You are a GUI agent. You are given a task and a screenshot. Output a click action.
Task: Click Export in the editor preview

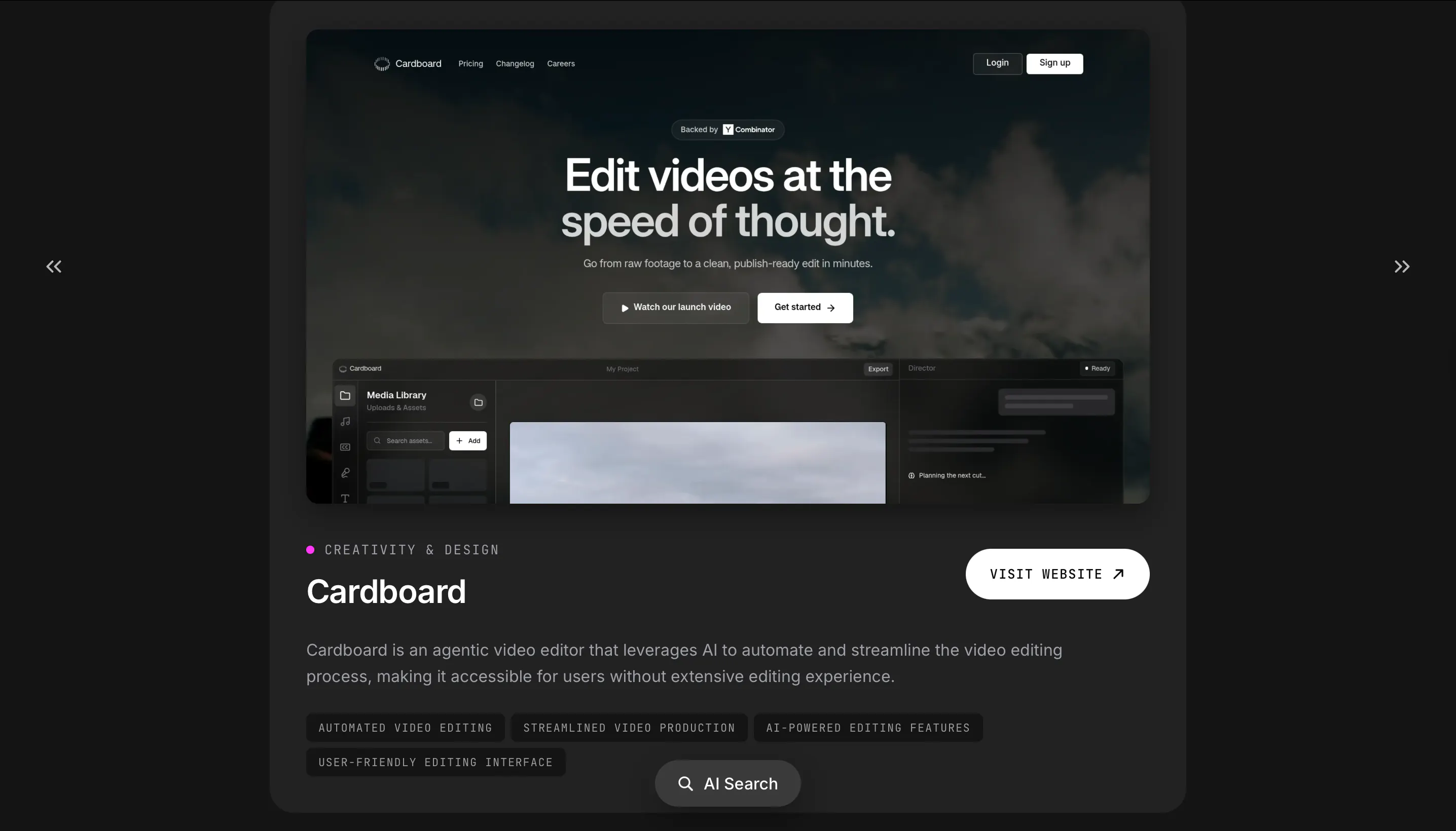click(878, 369)
